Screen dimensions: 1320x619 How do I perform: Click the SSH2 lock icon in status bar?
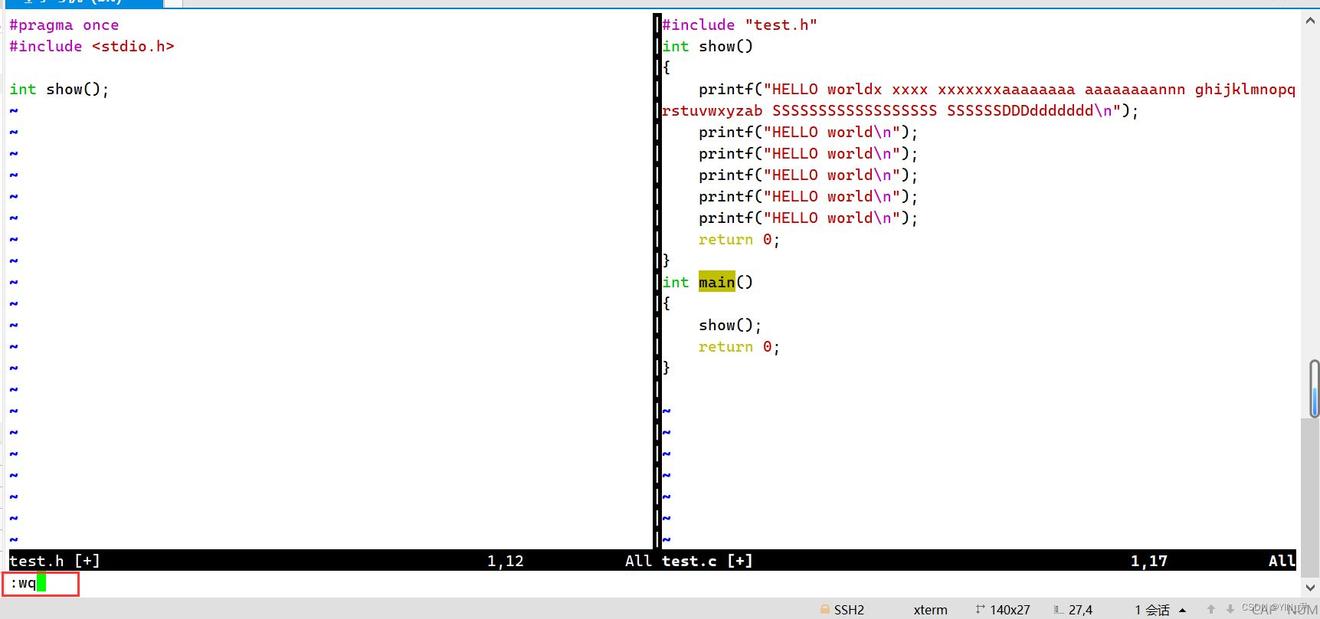click(825, 609)
